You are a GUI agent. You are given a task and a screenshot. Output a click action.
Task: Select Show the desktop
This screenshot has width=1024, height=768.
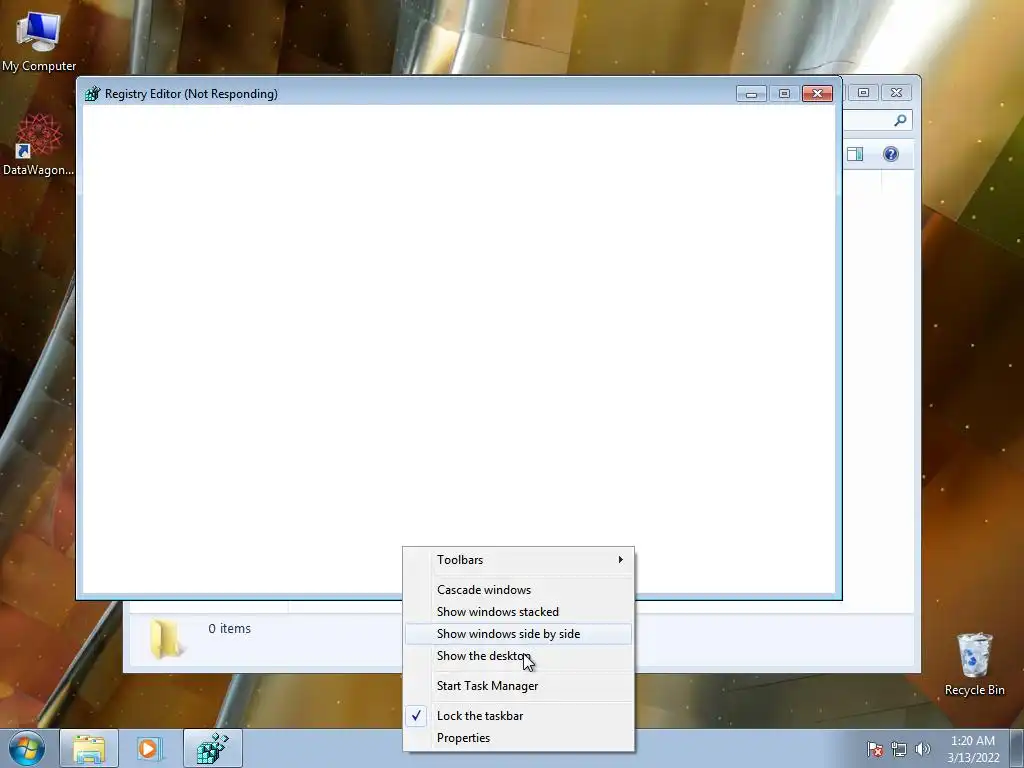(519, 656)
